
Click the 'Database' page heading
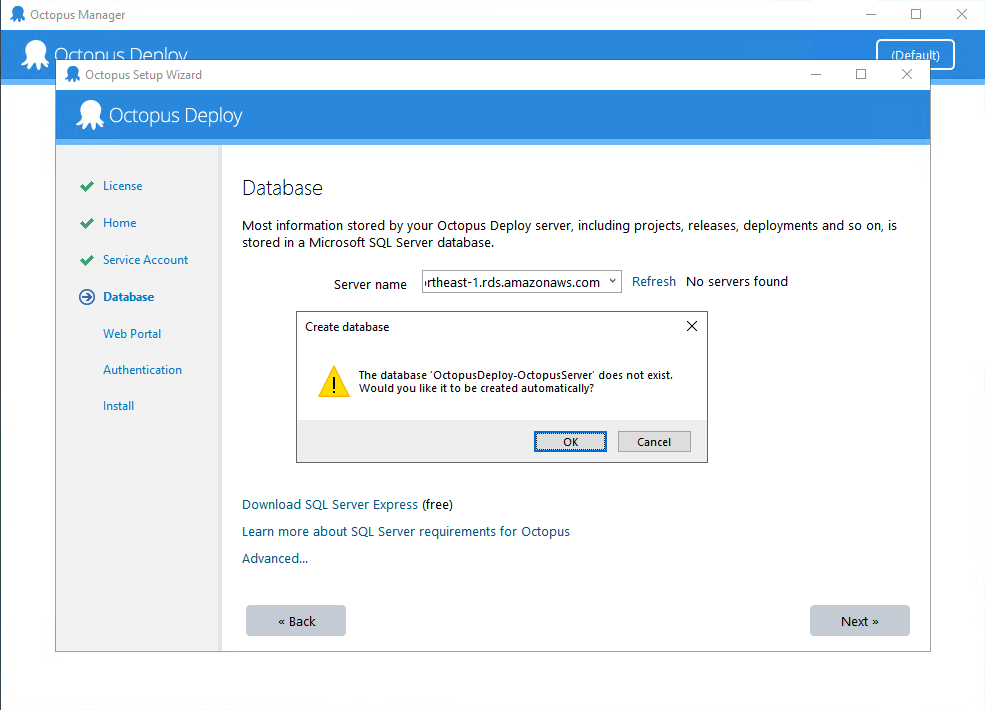pyautogui.click(x=282, y=188)
